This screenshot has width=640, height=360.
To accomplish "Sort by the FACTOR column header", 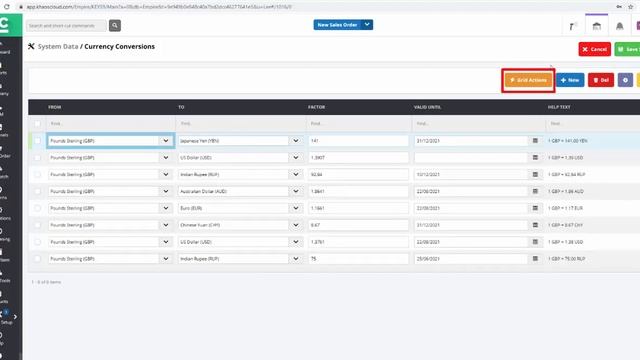I will tap(316, 107).
